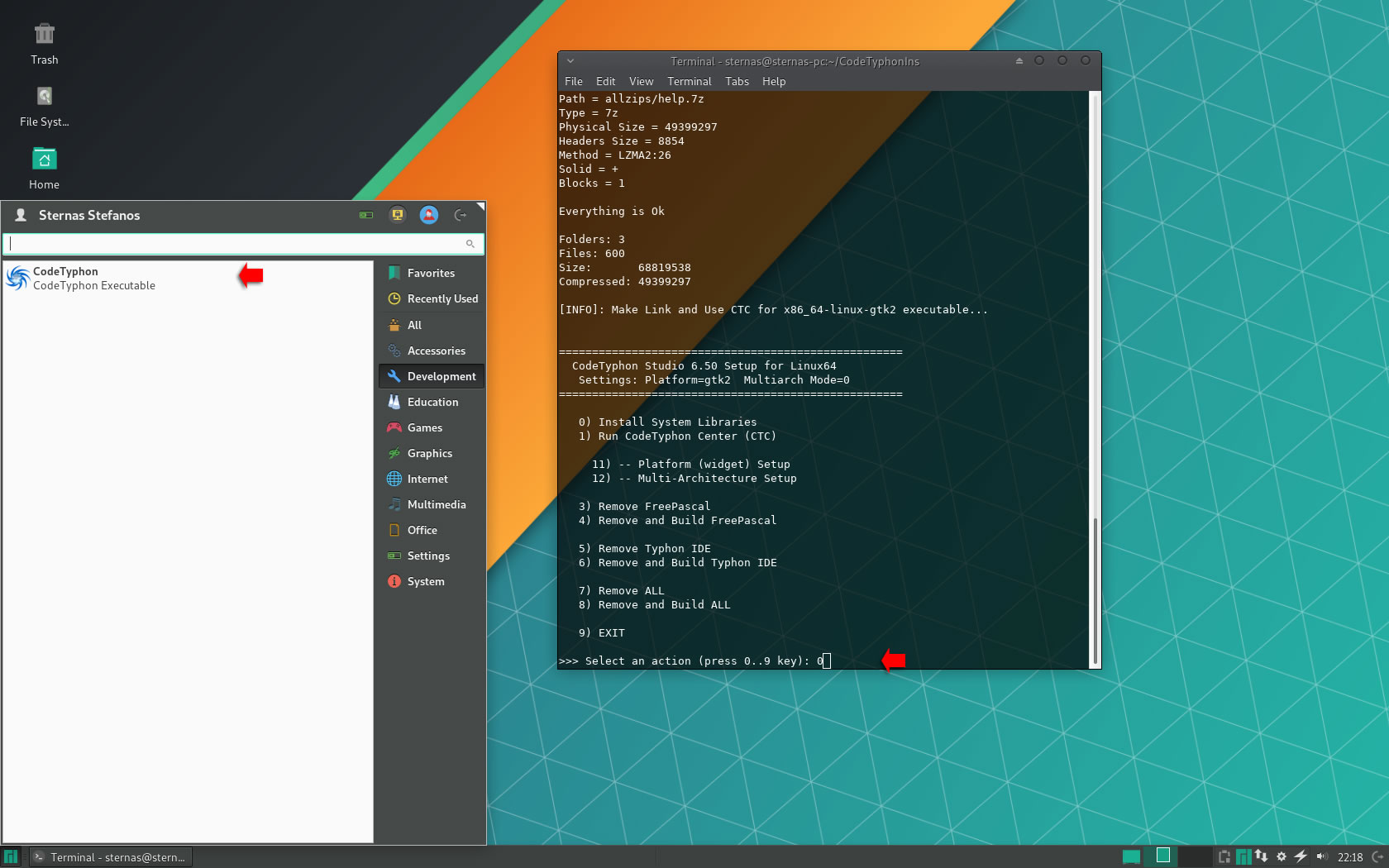This screenshot has width=1389, height=868.
Task: Click the Manjaro start menu button in taskbar
Action: [11, 857]
